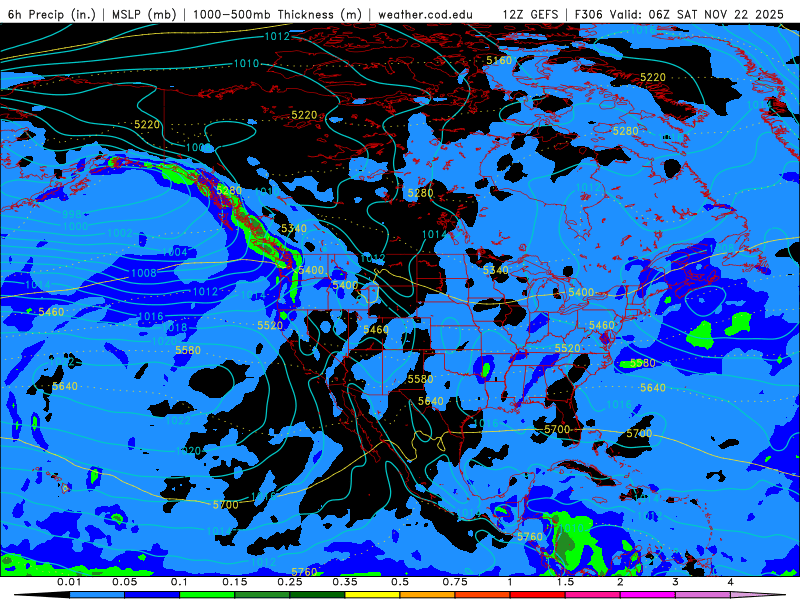Click the 1018 isobar label
This screenshot has height=600, width=800.
pyautogui.click(x=175, y=328)
